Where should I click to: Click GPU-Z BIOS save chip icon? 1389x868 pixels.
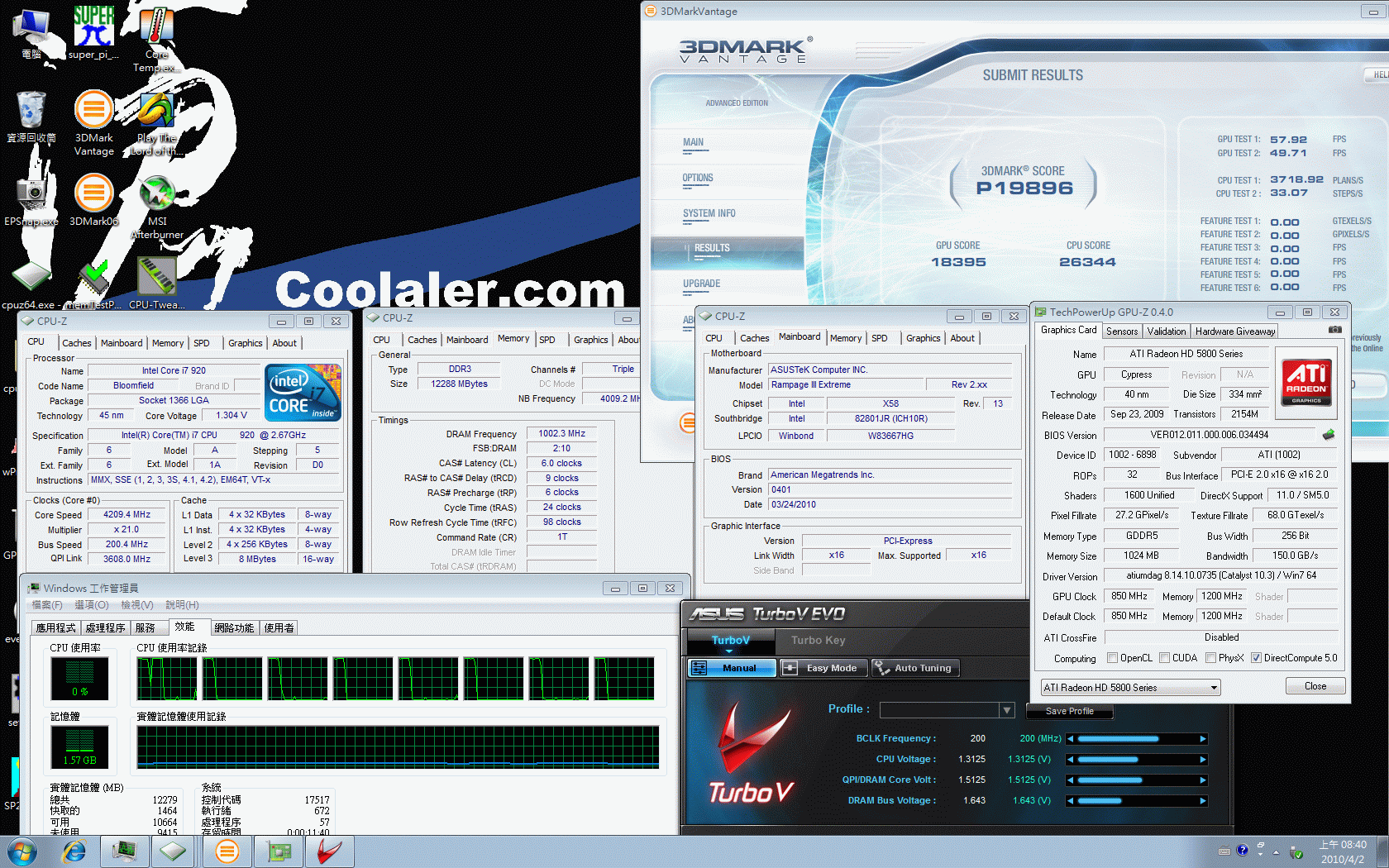point(1328,434)
